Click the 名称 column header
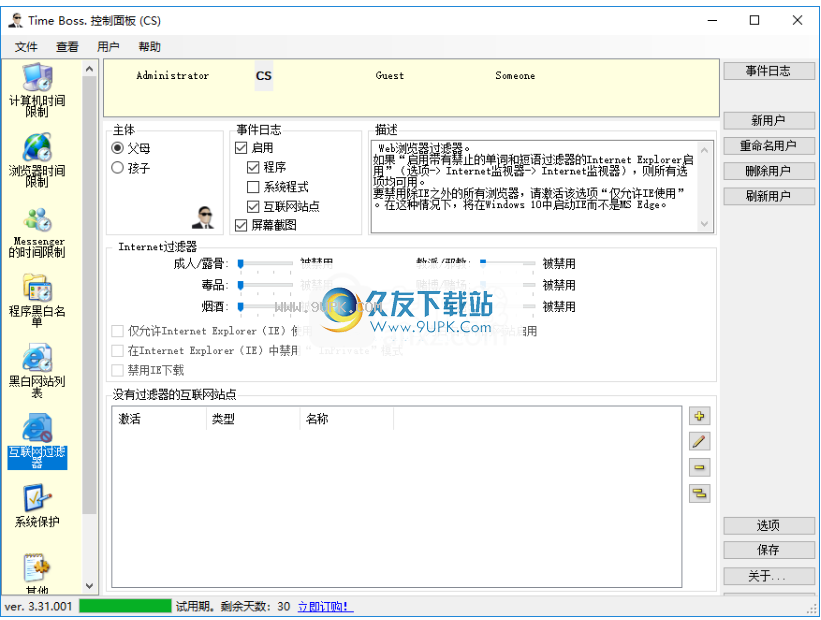This screenshot has height=620, width=821. tap(347, 419)
